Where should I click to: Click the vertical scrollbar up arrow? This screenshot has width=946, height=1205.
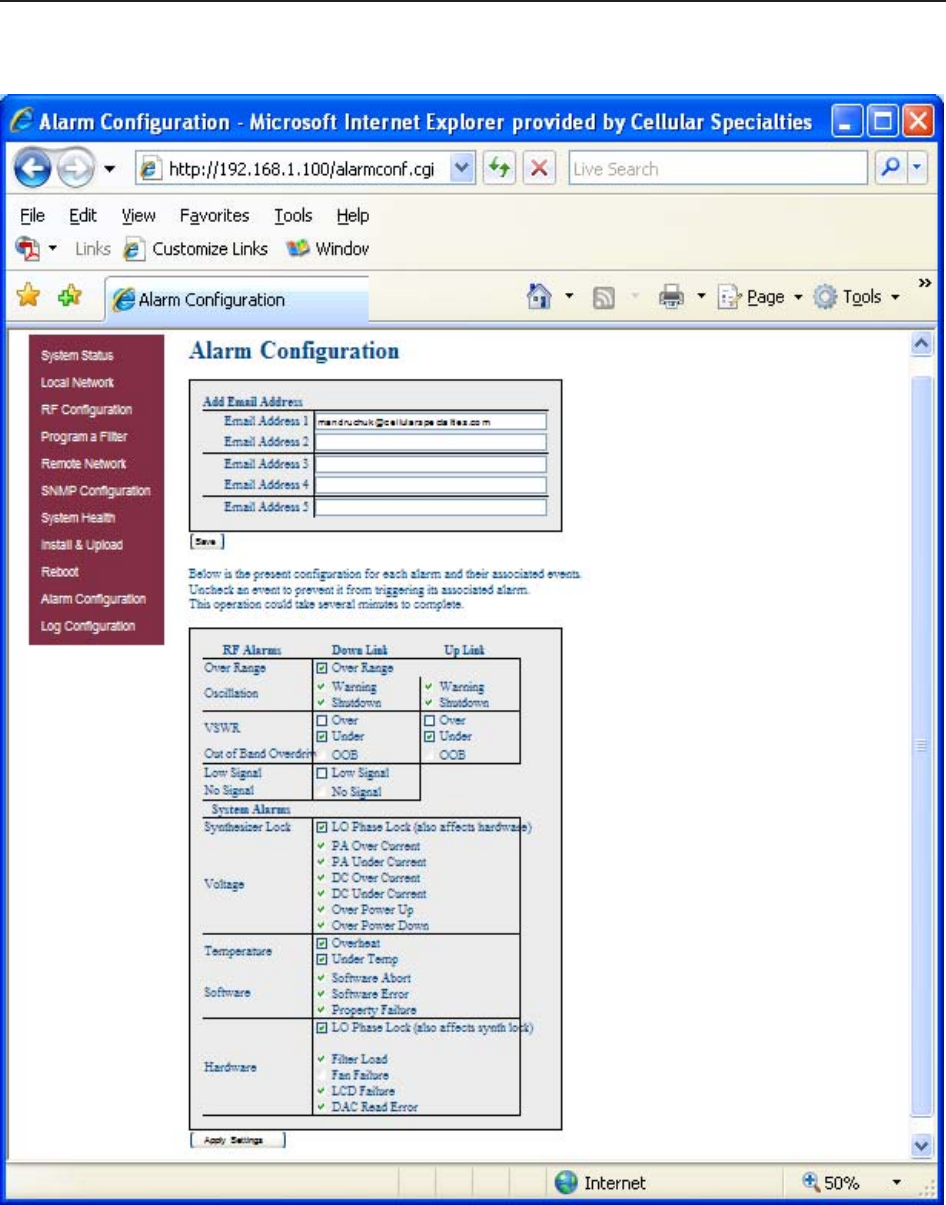coord(923,343)
